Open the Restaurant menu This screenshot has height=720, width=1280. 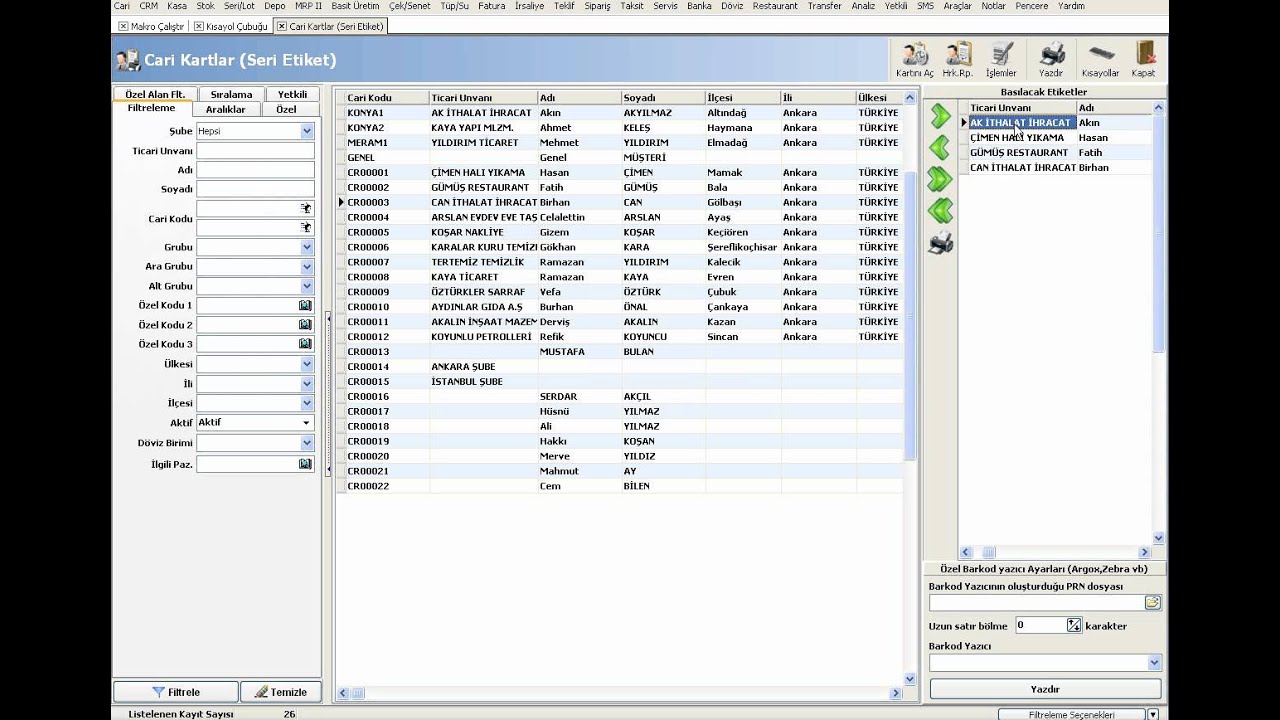[775, 6]
